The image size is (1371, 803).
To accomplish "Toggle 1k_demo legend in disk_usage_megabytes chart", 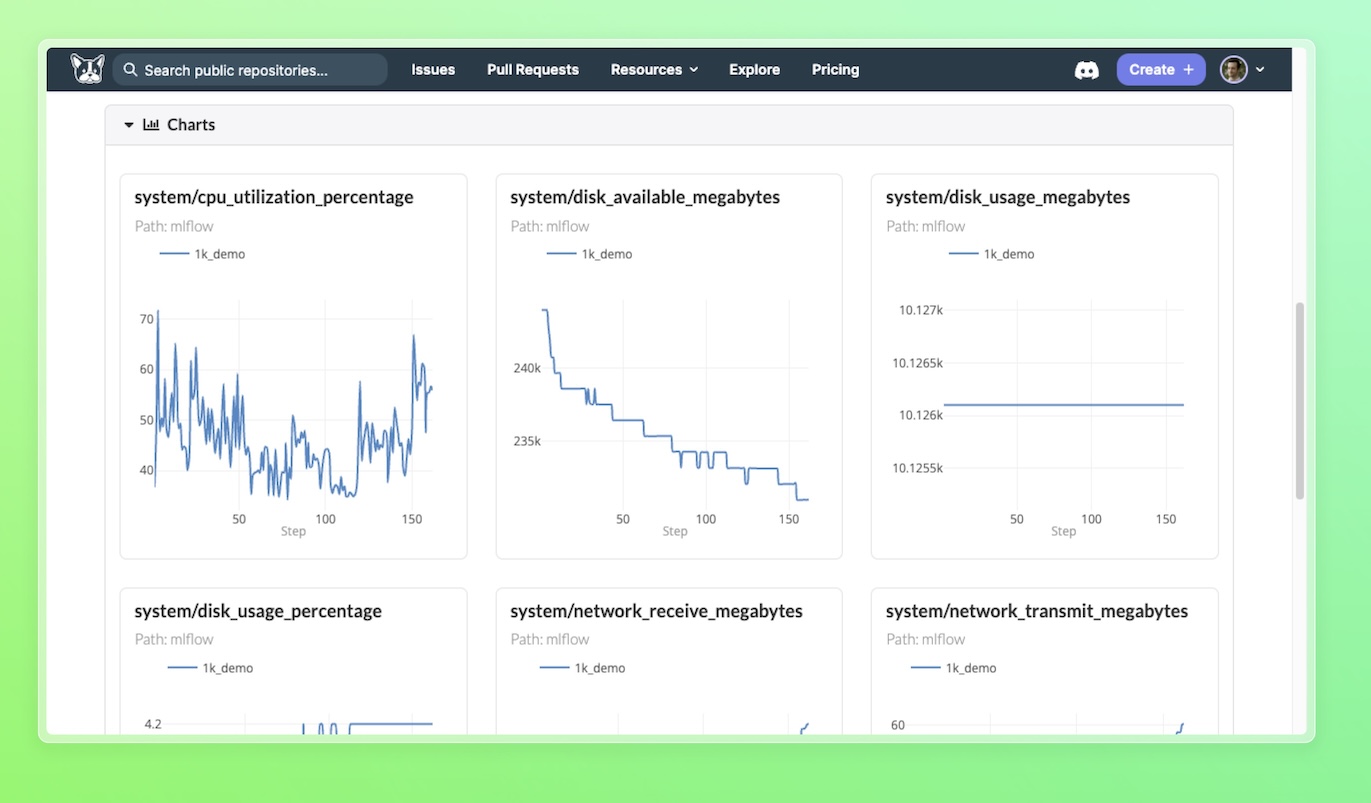I will (992, 254).
